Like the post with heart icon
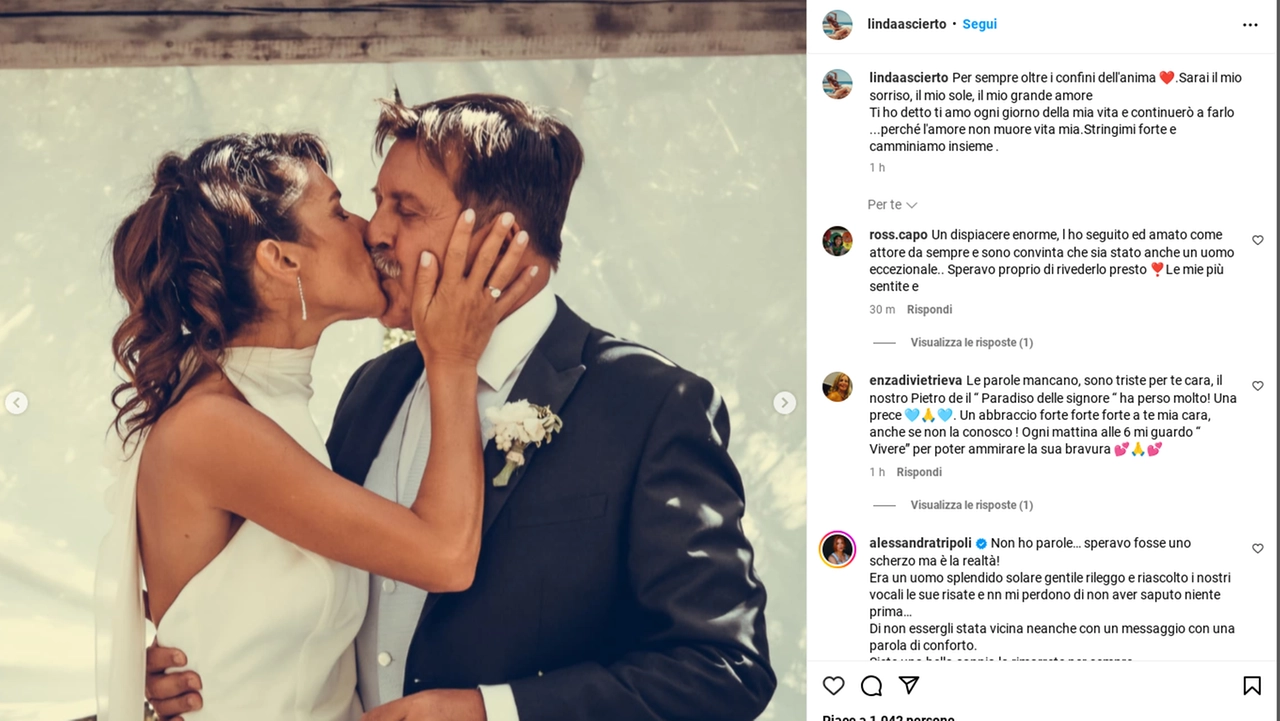 [833, 685]
